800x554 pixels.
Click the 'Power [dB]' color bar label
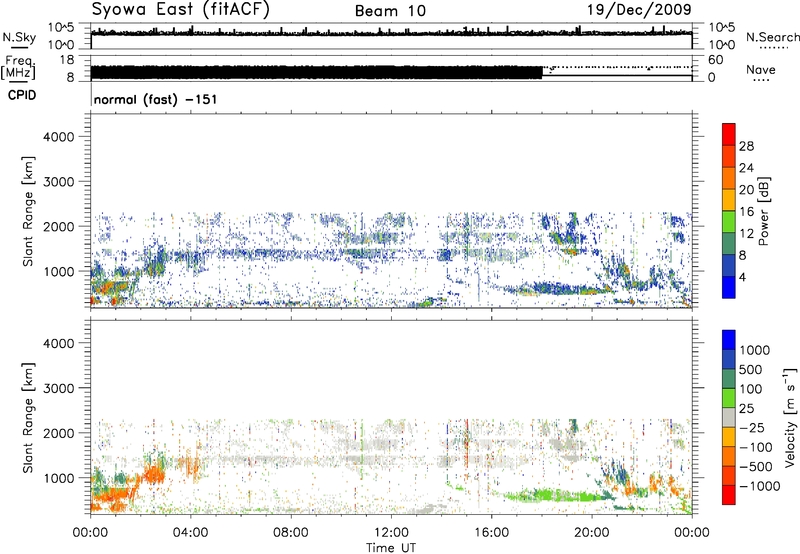click(x=764, y=211)
